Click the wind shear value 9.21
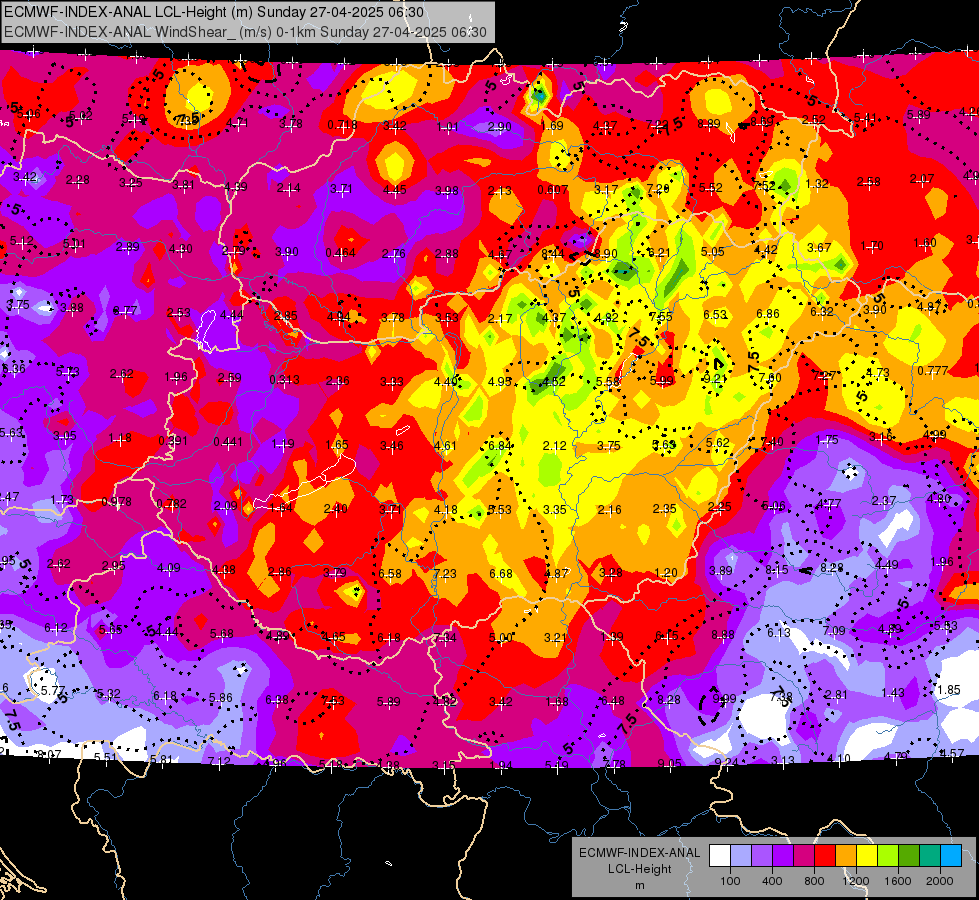Screen dimensions: 979x900 pyautogui.click(x=715, y=378)
